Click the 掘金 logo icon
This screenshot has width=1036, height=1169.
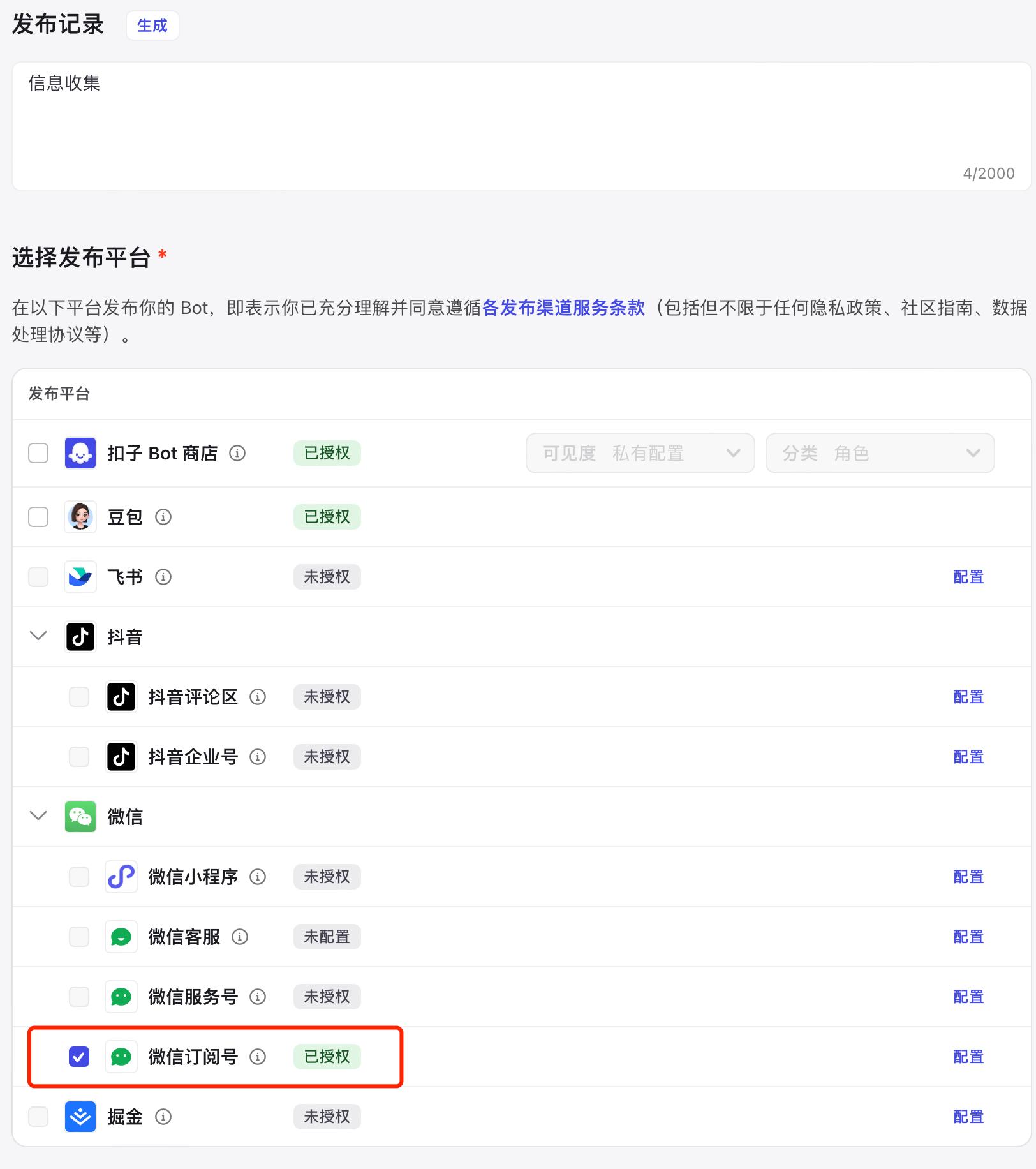point(80,1117)
